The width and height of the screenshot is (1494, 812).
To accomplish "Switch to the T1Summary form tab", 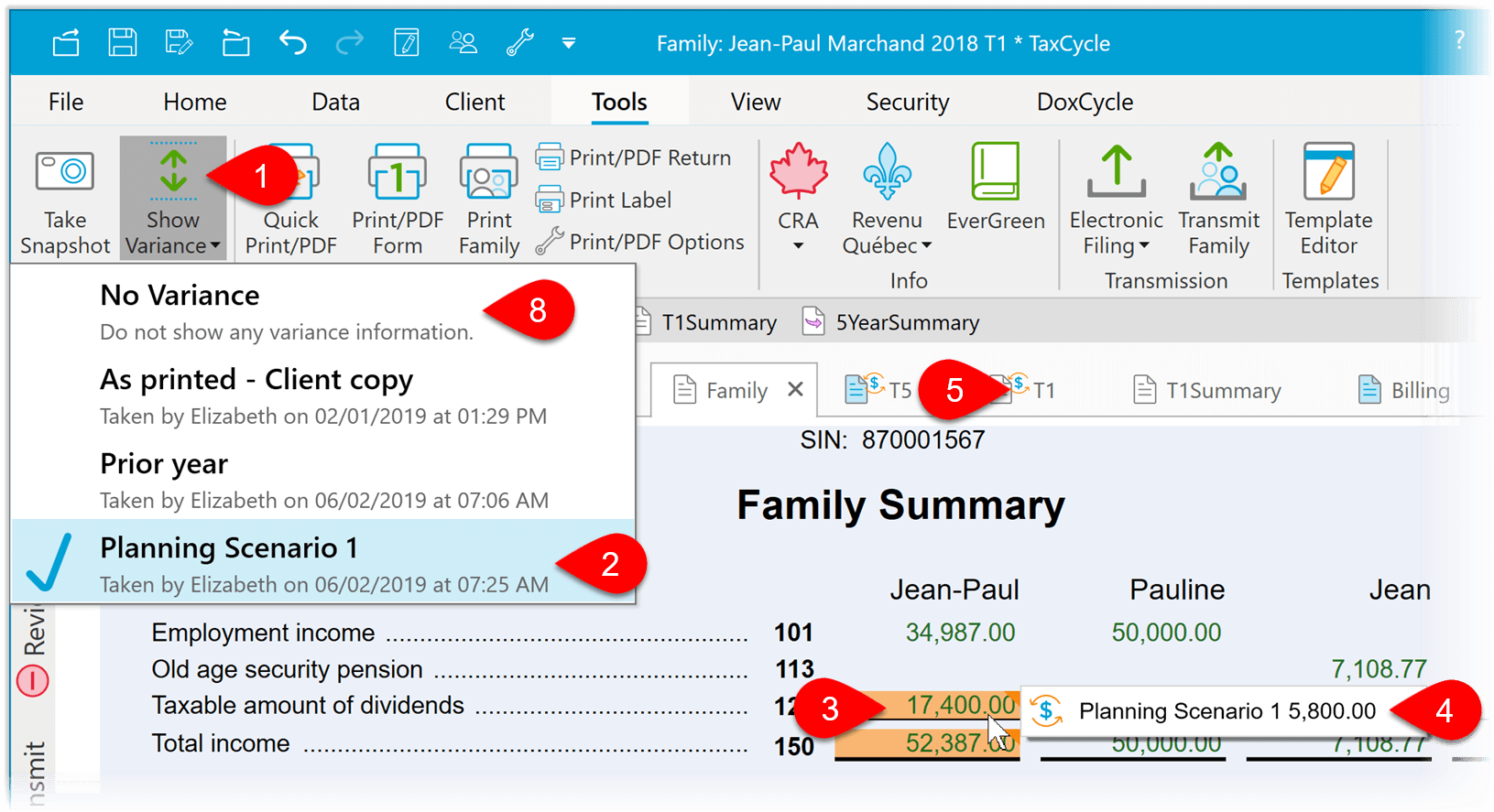I will click(1207, 390).
